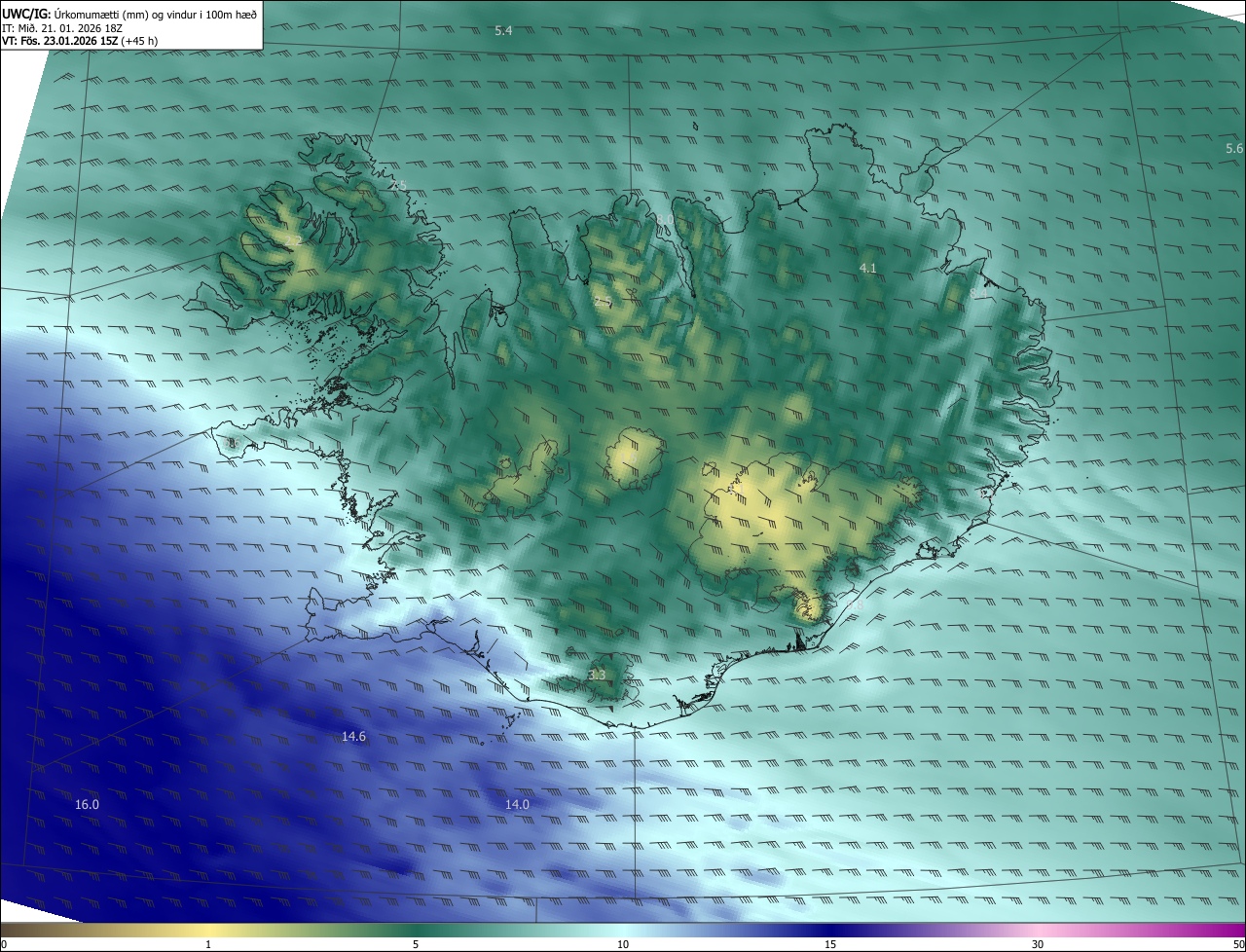1246x952 pixels.
Task: Click the "8.4" value label
Action: [x=977, y=292]
